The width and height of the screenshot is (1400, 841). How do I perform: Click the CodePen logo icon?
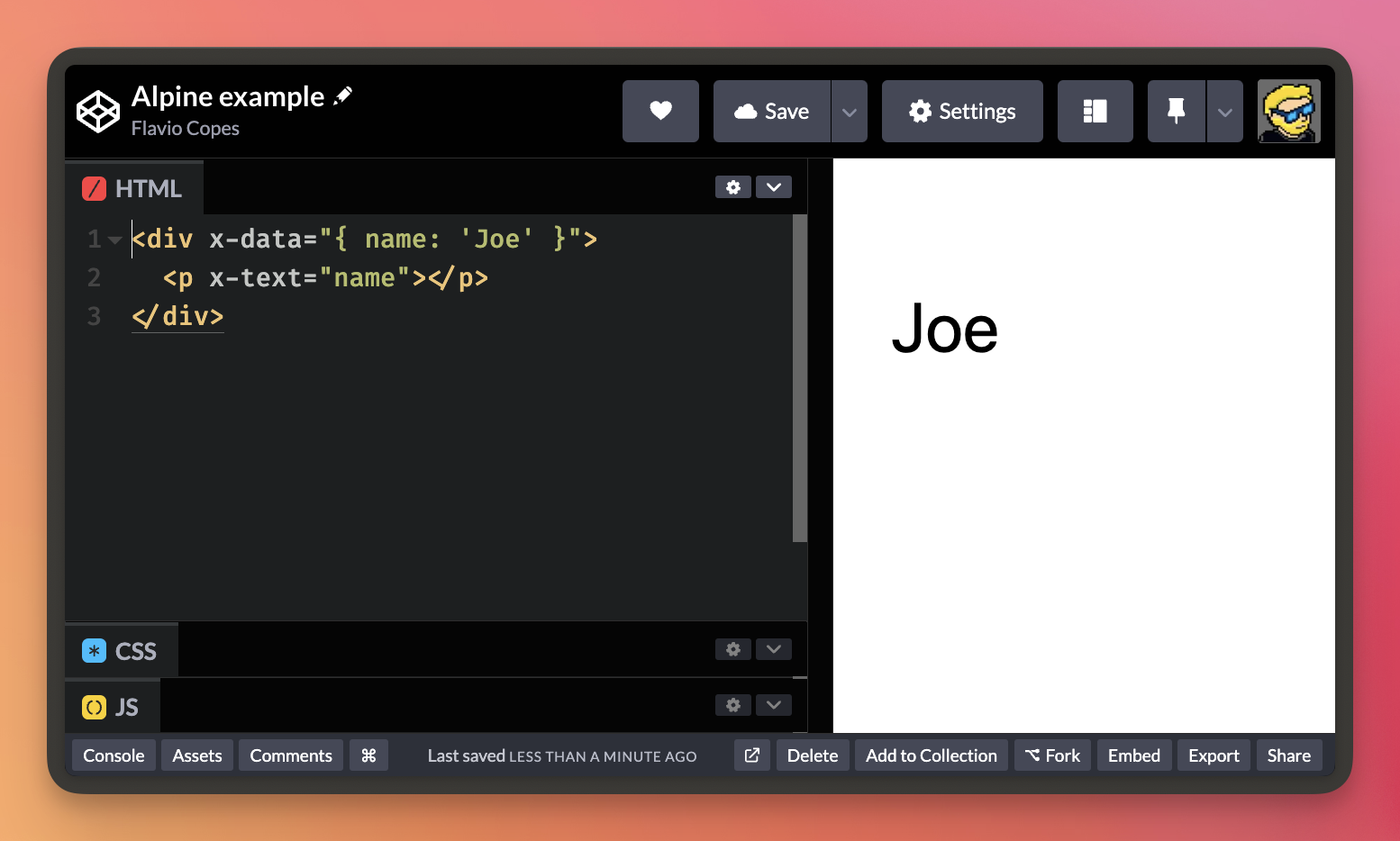tap(97, 112)
